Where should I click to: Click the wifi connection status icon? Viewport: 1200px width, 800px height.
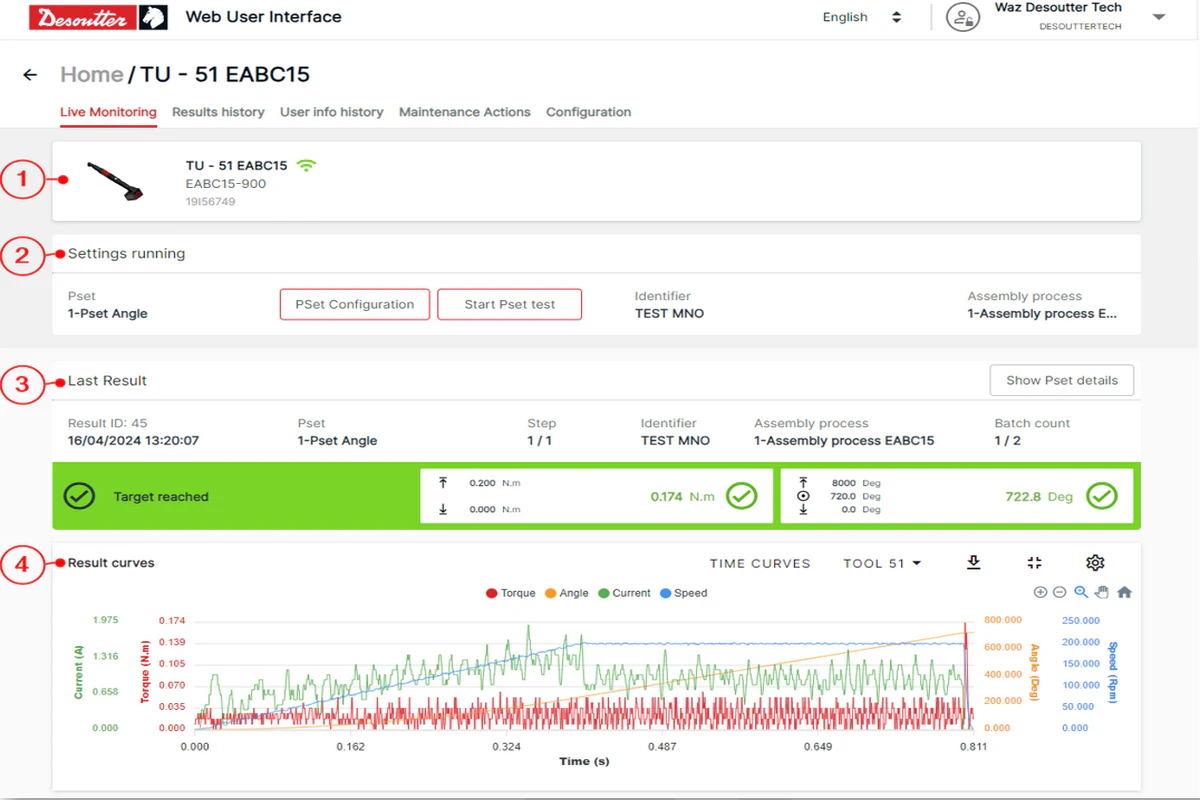click(306, 165)
